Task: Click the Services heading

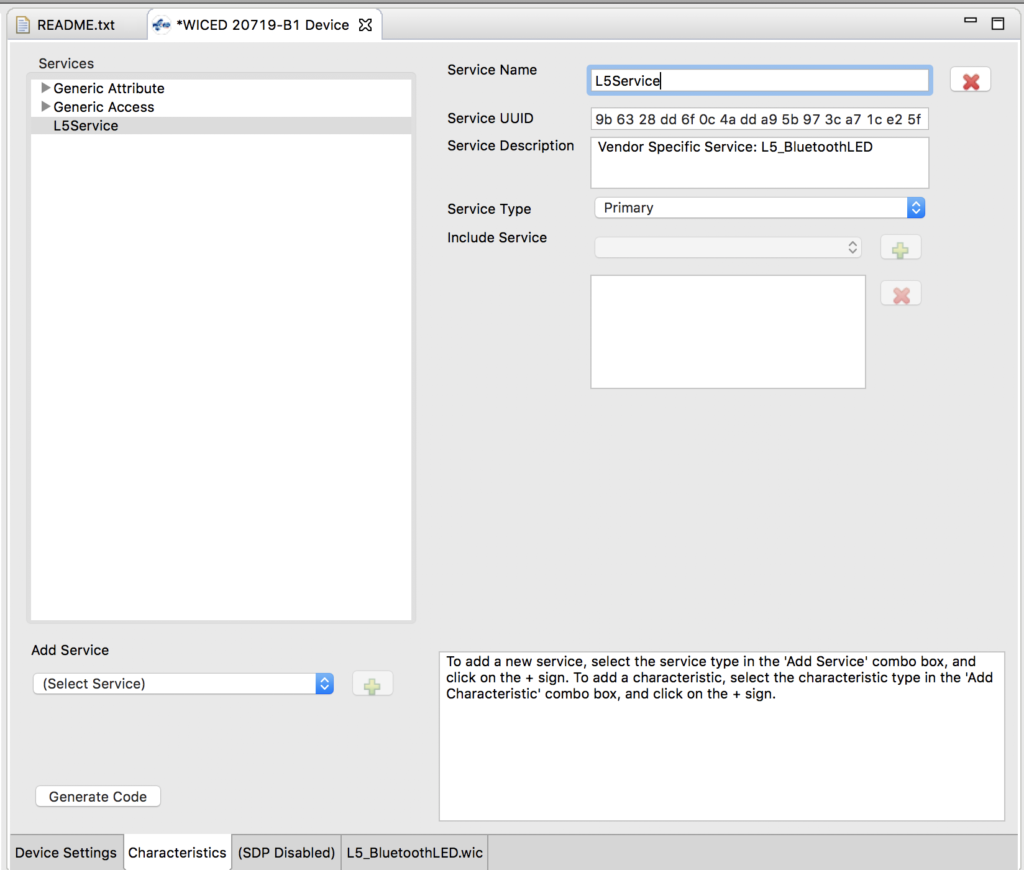Action: click(x=66, y=63)
